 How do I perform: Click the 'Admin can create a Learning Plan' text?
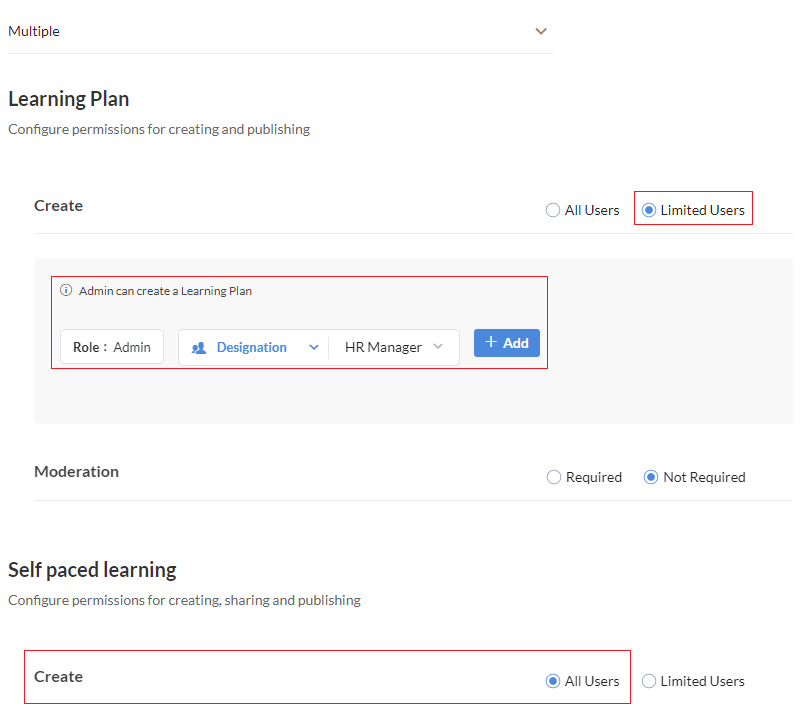pyautogui.click(x=165, y=291)
